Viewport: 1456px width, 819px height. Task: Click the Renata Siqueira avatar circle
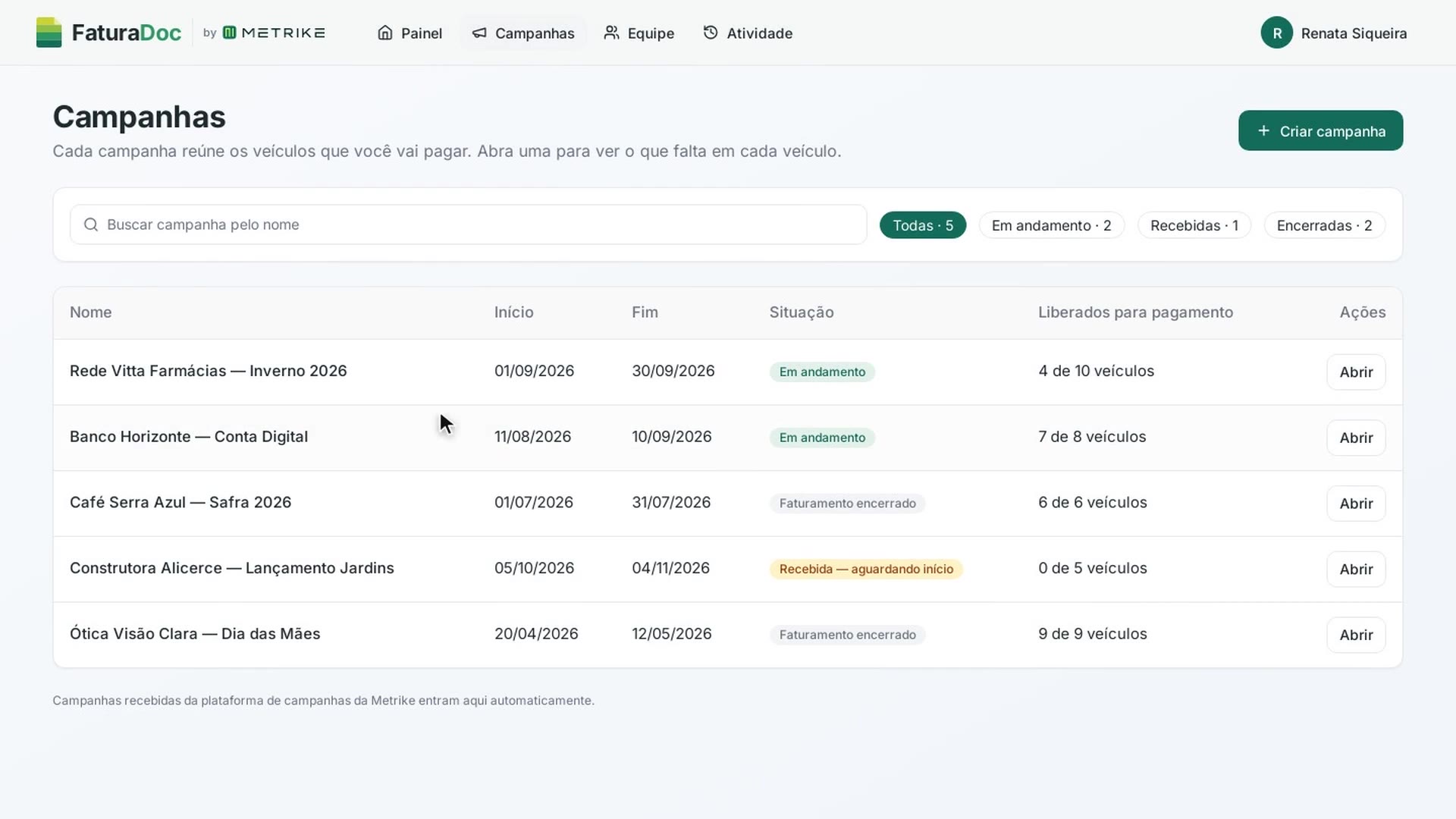tap(1277, 33)
